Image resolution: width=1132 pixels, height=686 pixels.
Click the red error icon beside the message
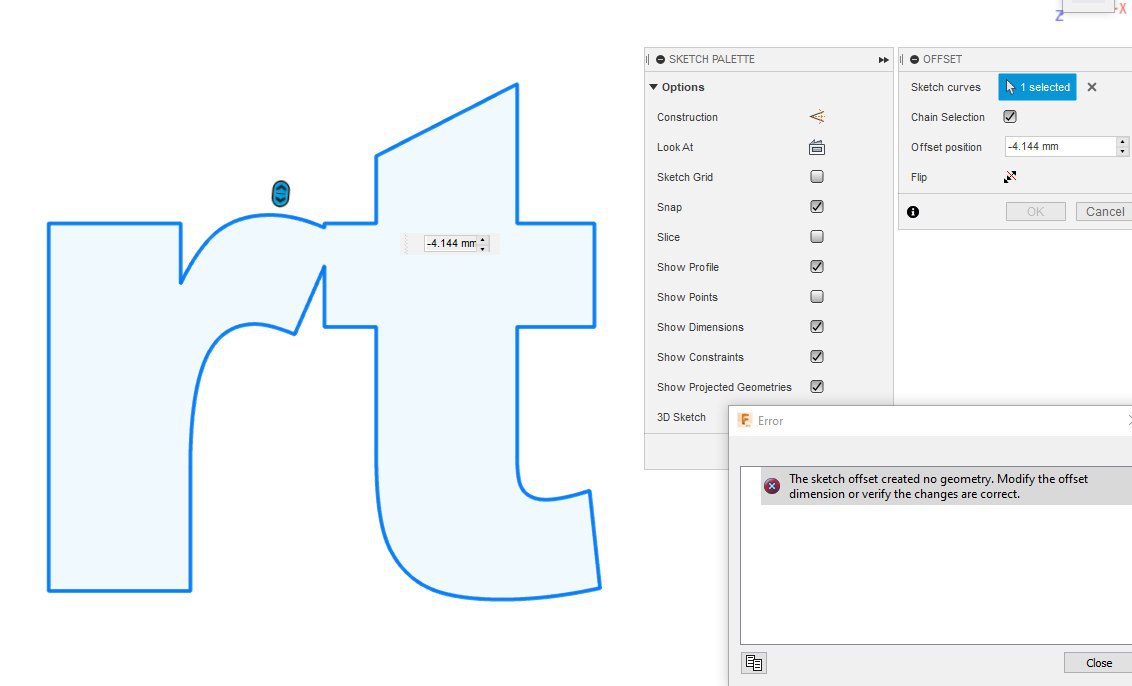[772, 486]
